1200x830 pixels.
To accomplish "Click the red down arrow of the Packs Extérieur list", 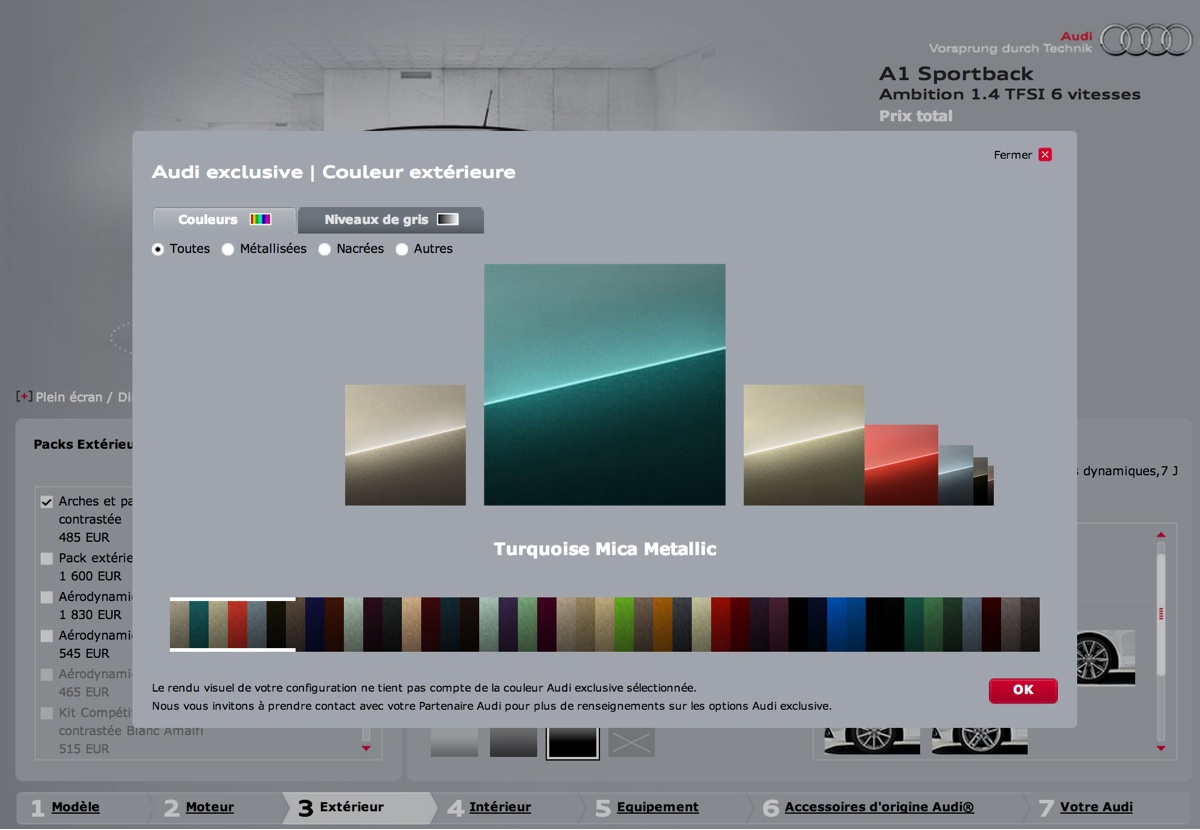I will point(366,748).
